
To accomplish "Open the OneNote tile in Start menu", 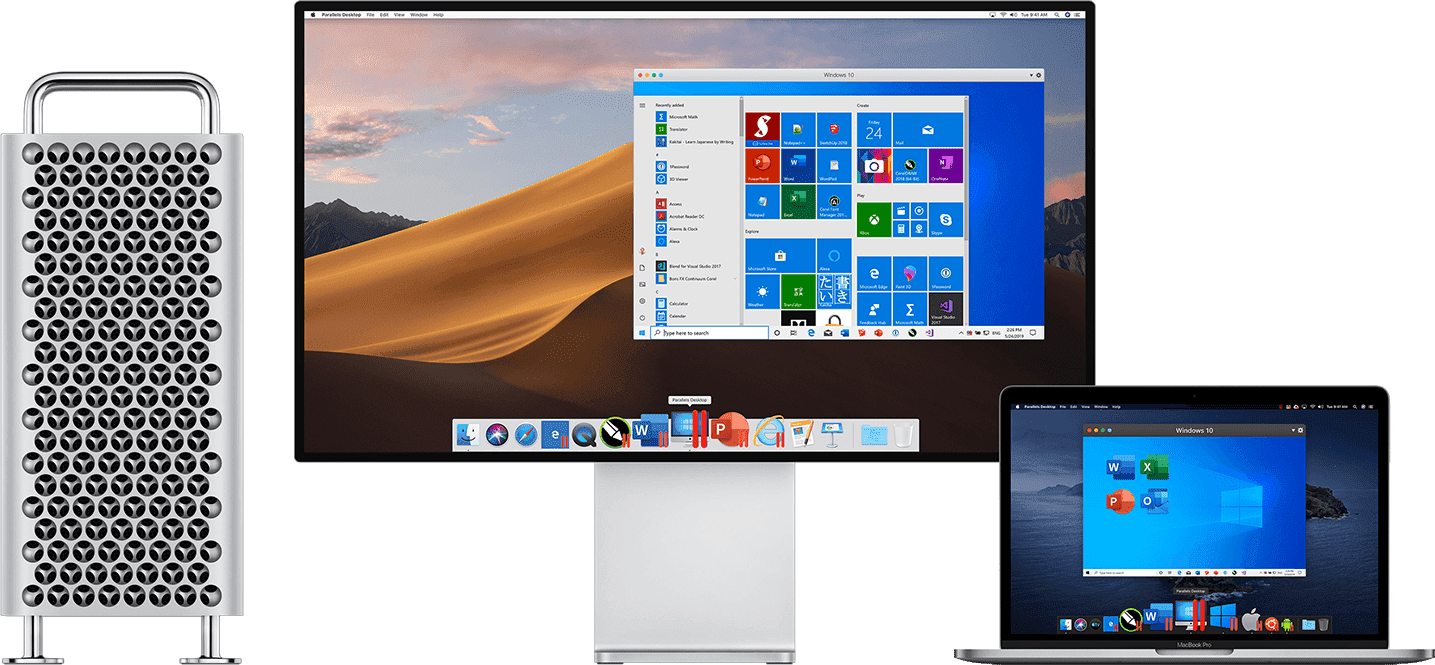I will [945, 166].
